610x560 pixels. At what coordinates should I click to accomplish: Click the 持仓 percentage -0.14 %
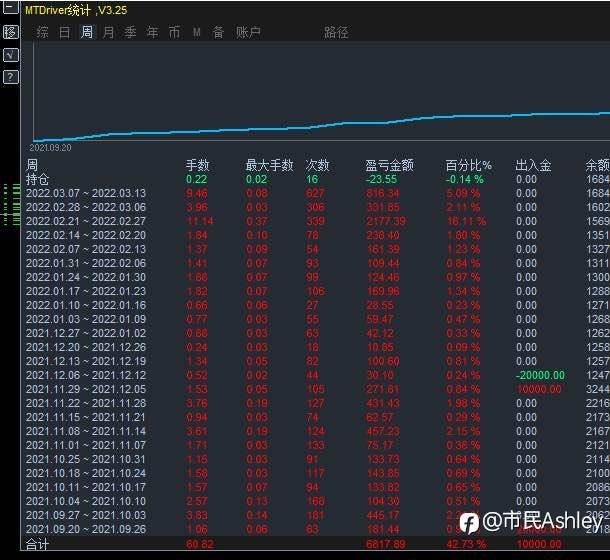tap(465, 179)
